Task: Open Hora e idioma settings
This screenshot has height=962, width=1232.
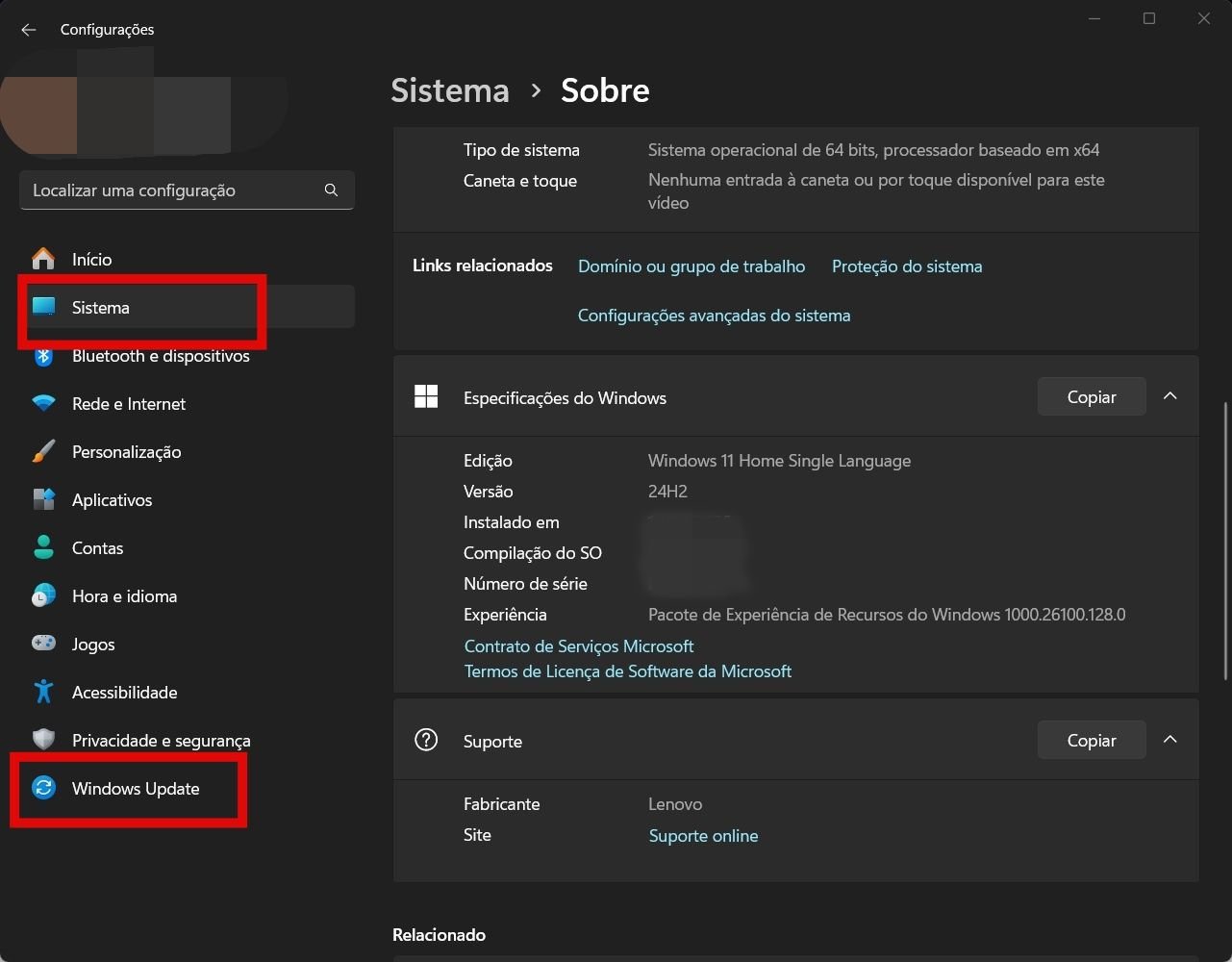Action: coord(124,595)
